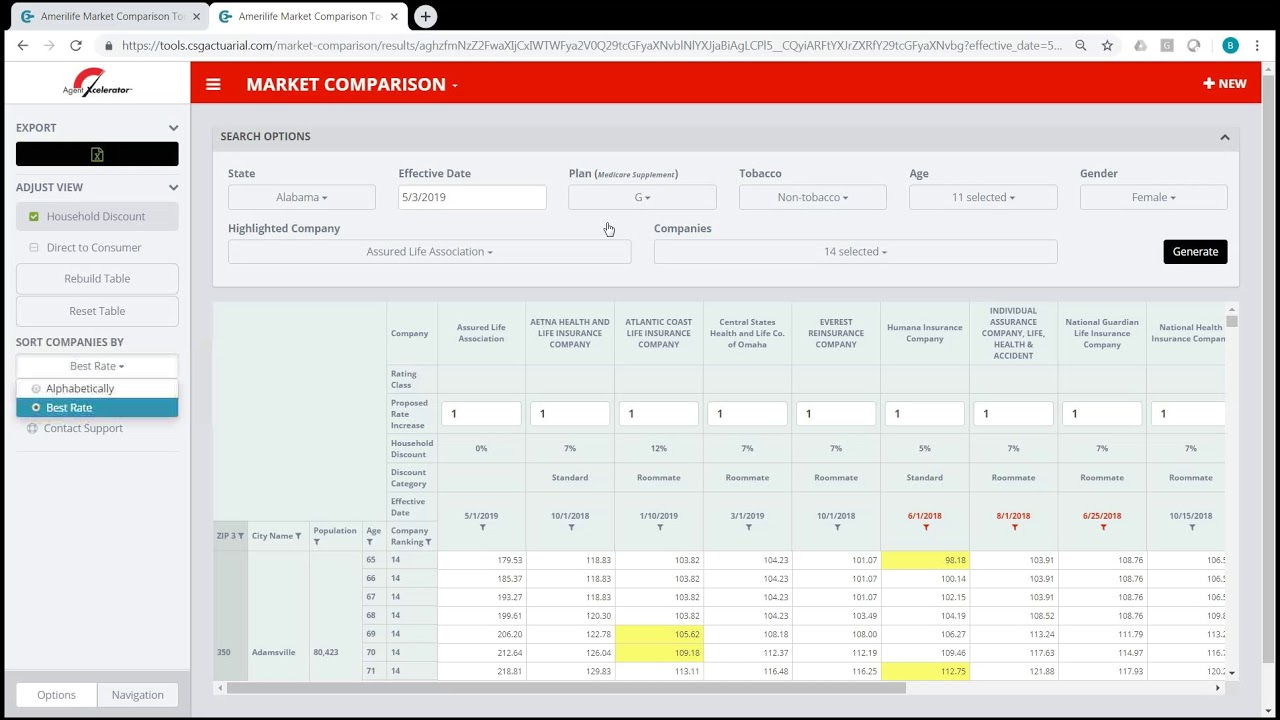Click filter funnel under 10/15/2018 date
The image size is (1280, 720).
point(1191,528)
